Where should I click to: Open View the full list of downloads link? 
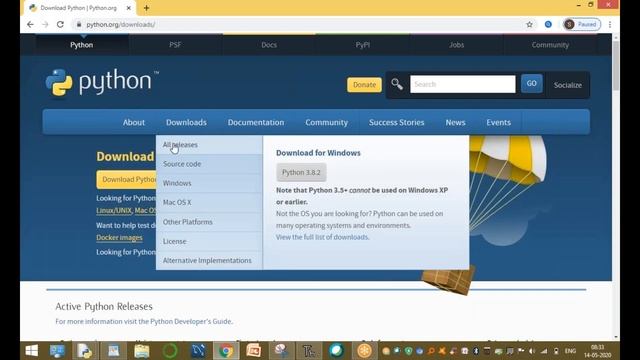point(322,237)
